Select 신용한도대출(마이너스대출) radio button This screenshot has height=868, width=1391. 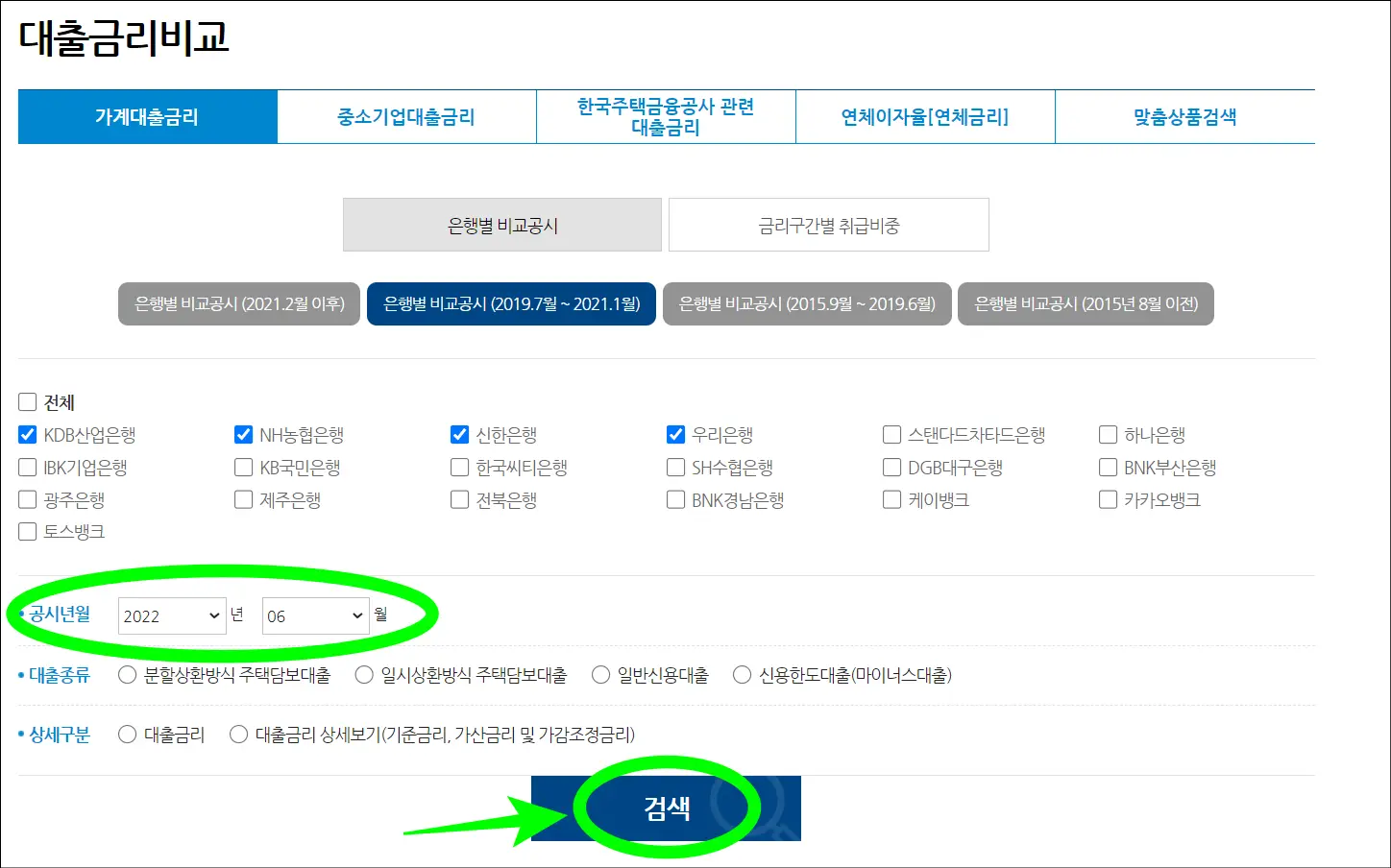pos(742,675)
